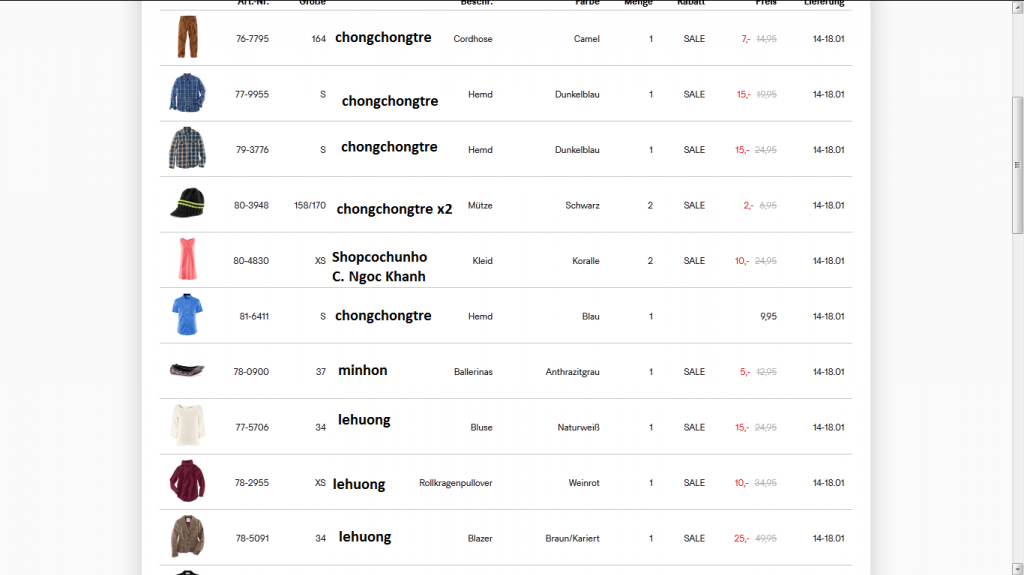Image resolution: width=1024 pixels, height=575 pixels.
Task: Click the Ballerinas description label
Action: point(473,372)
